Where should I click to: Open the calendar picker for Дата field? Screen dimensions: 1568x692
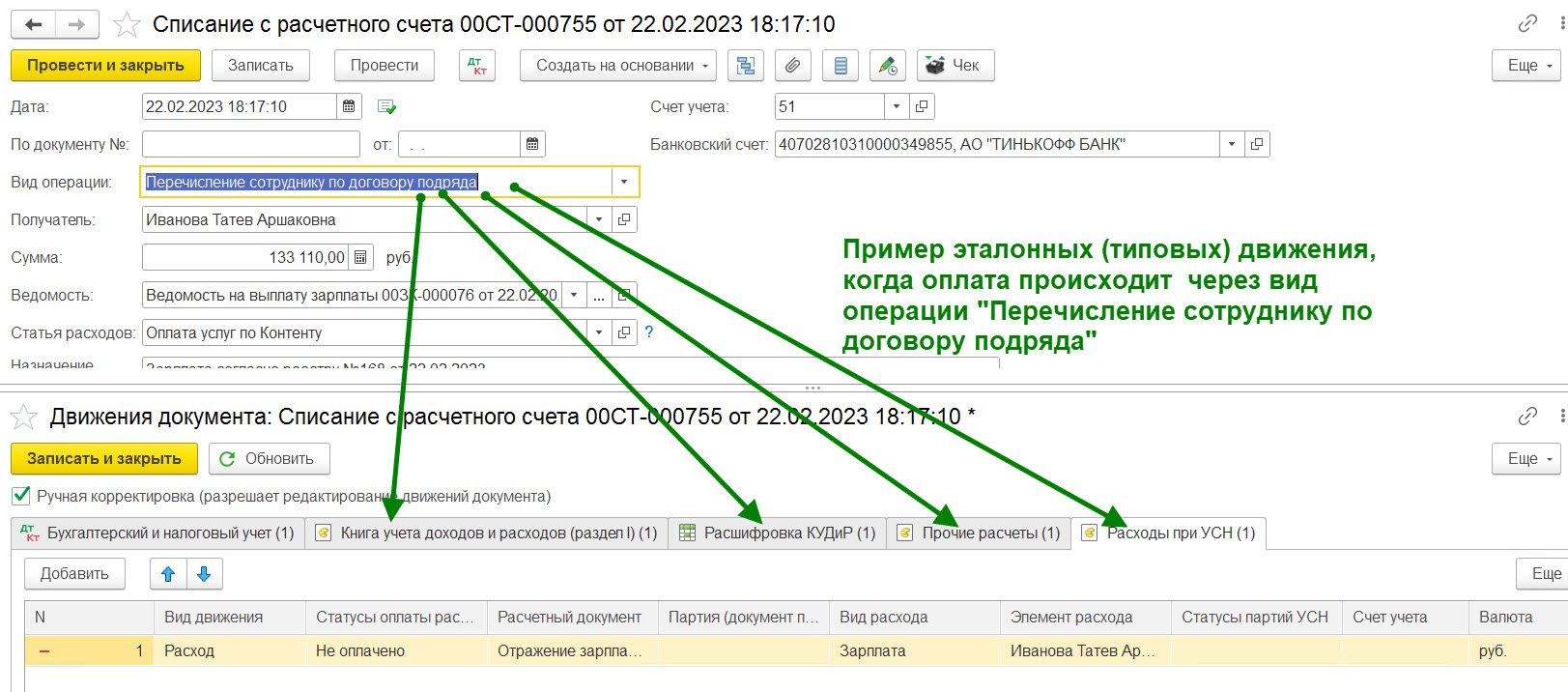pyautogui.click(x=349, y=106)
